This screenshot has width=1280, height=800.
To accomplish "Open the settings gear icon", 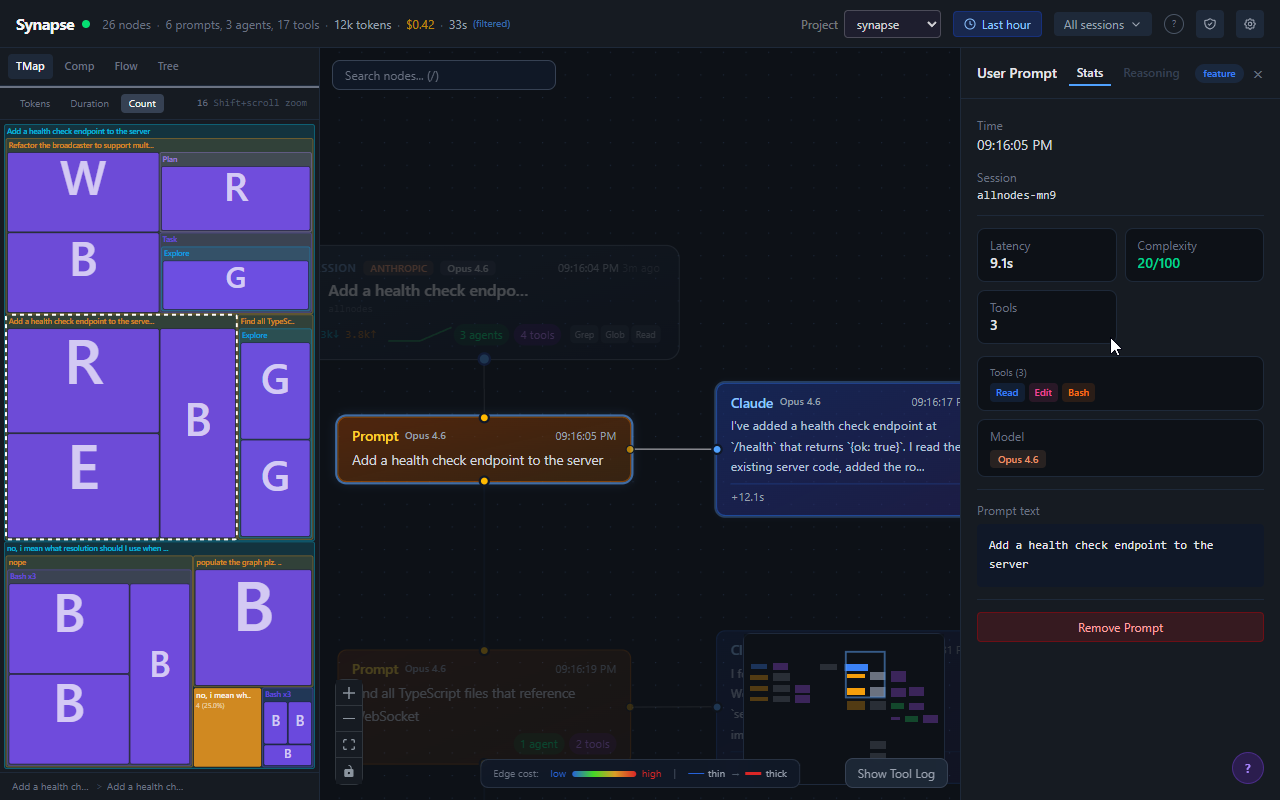I will pyautogui.click(x=1249, y=23).
